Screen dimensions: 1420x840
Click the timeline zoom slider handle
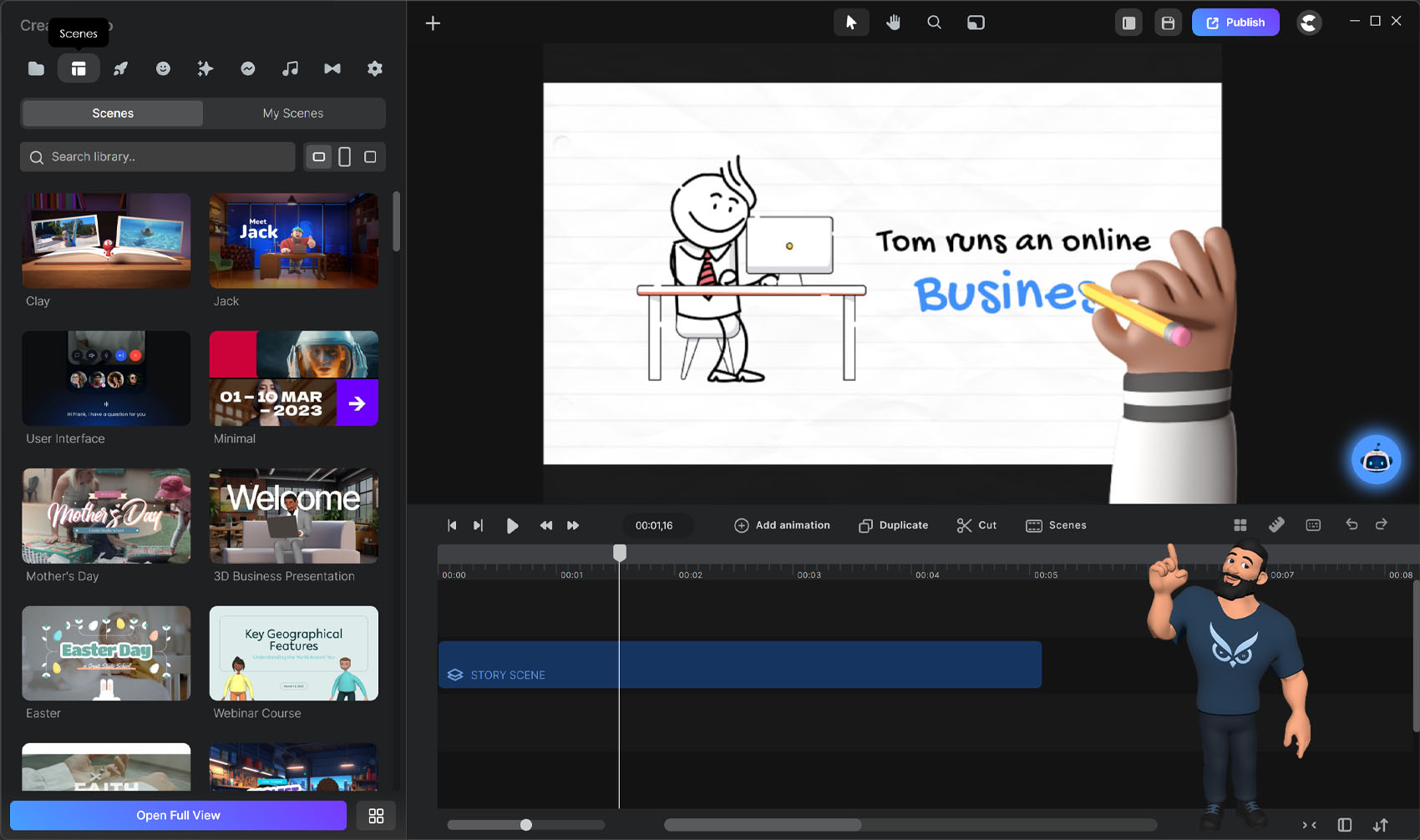526,825
